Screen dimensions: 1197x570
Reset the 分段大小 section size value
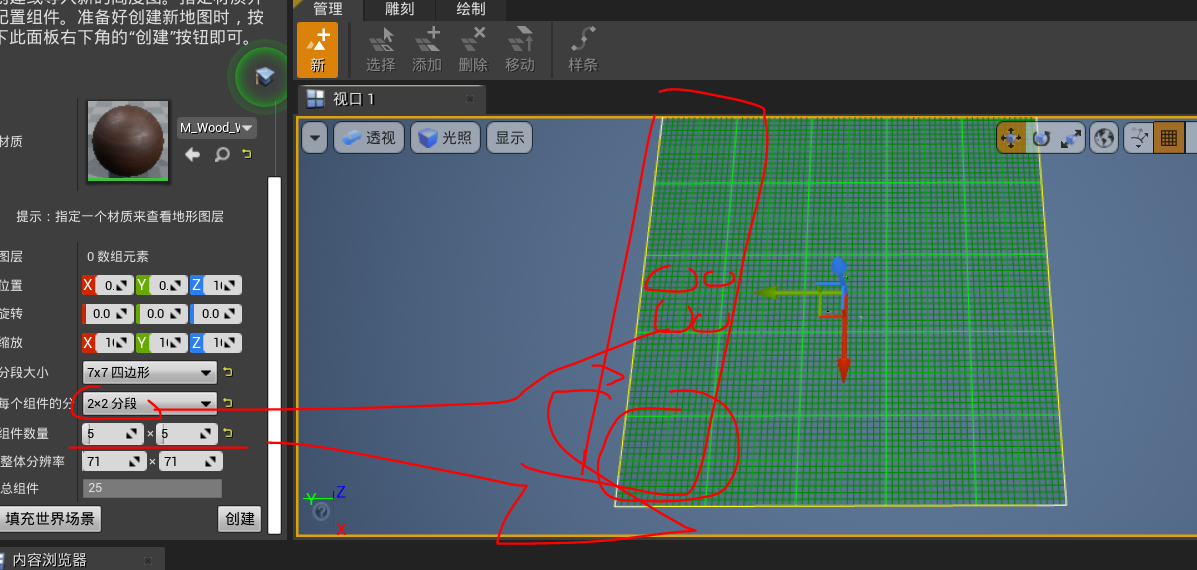227,373
